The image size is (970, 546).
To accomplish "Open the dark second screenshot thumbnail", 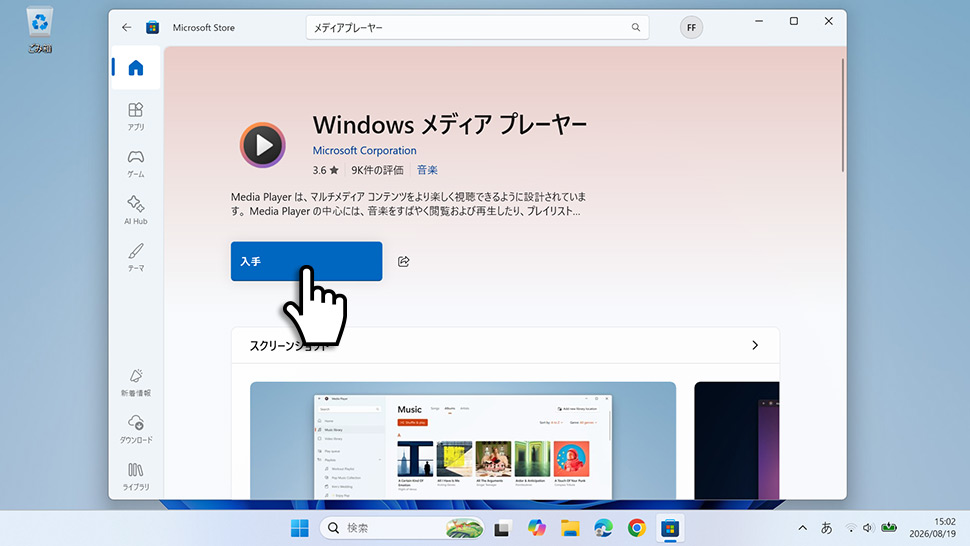I will pos(737,440).
